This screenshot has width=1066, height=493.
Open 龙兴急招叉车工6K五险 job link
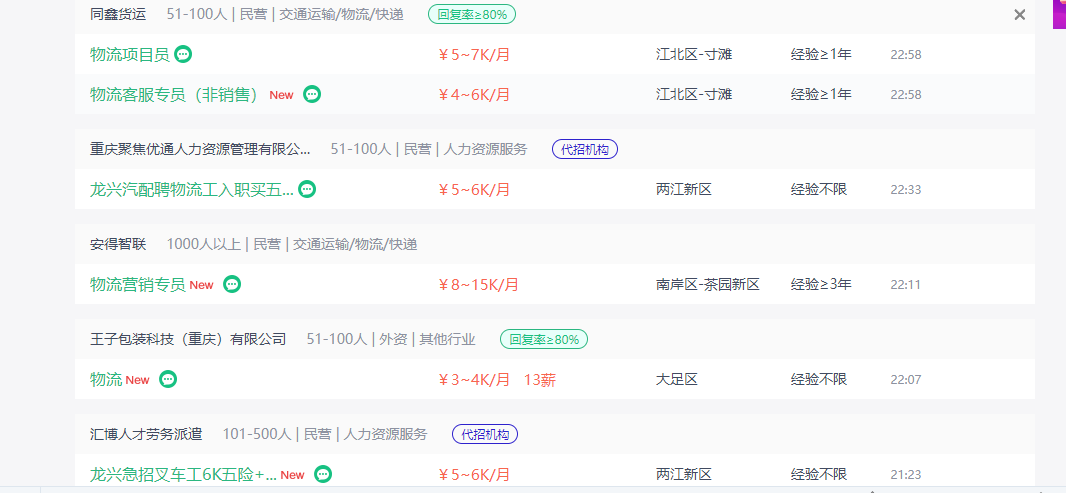pos(183,474)
